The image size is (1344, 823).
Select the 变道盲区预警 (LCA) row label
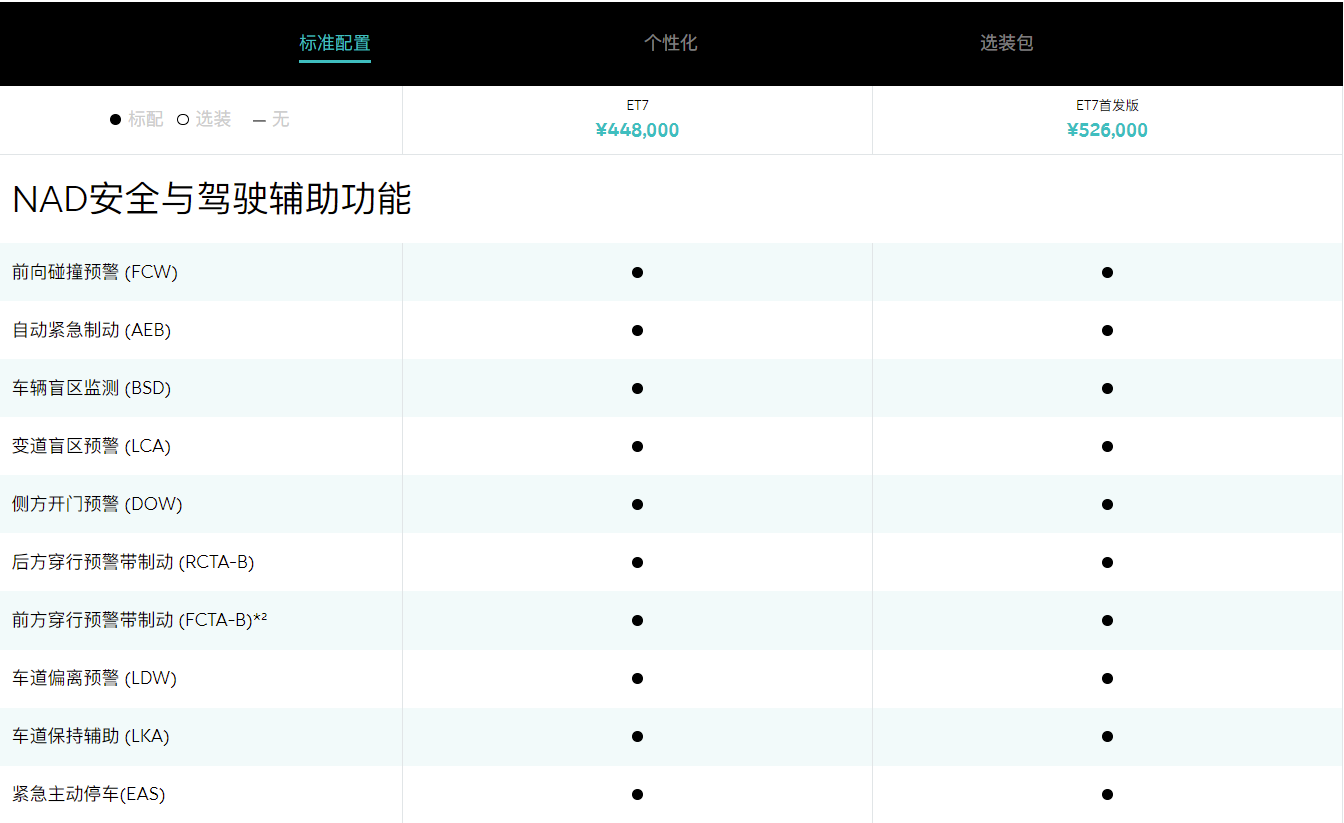point(91,446)
